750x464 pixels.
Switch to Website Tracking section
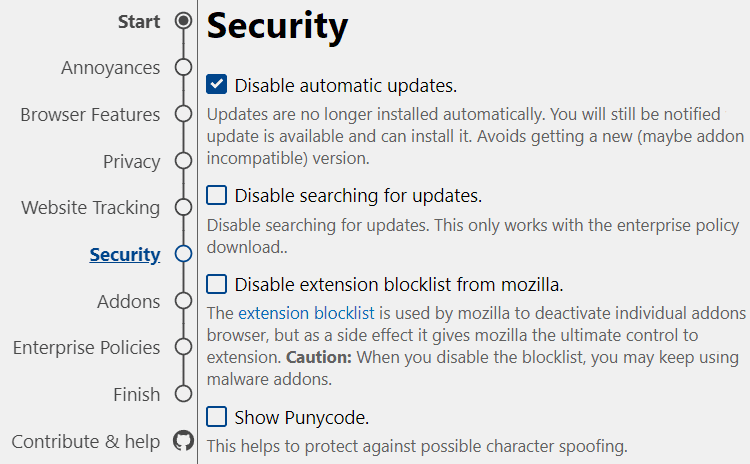(90, 208)
